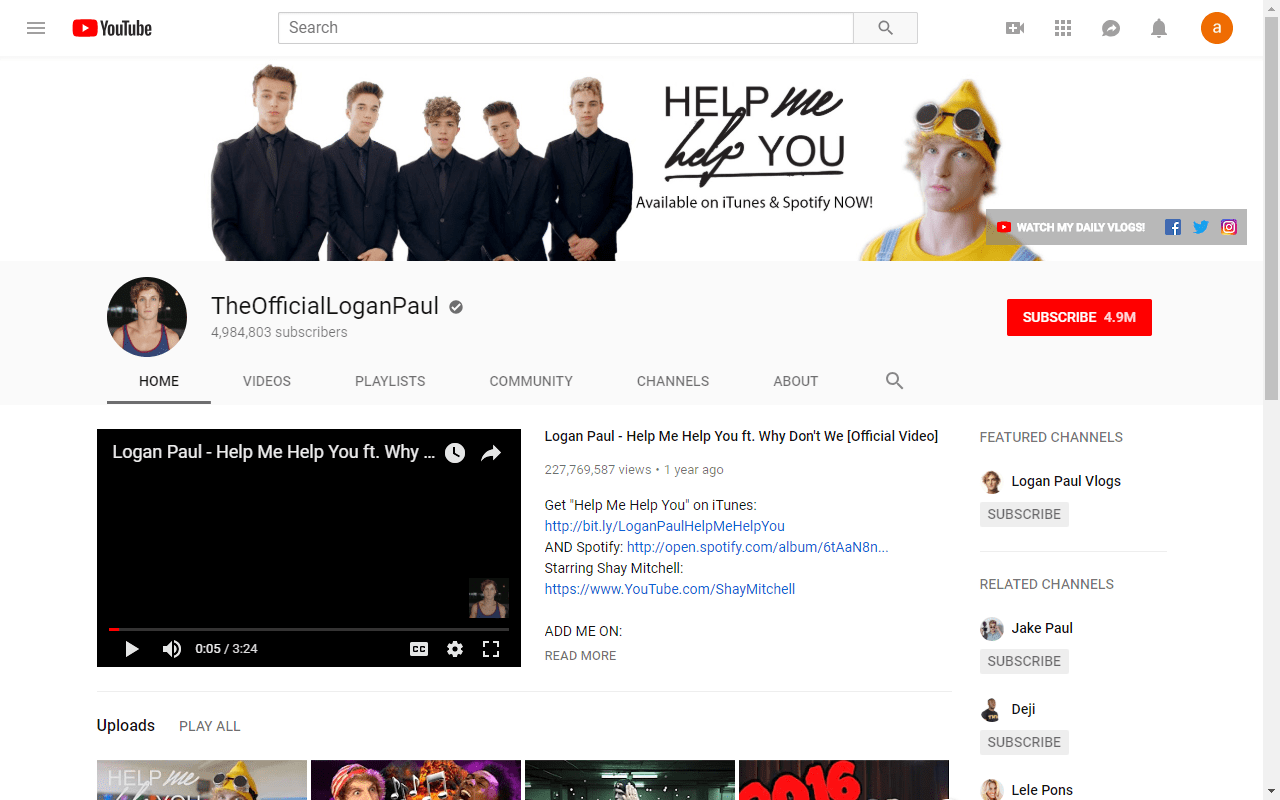Click the 227,769,587 views text
1280x800 pixels.
point(598,470)
